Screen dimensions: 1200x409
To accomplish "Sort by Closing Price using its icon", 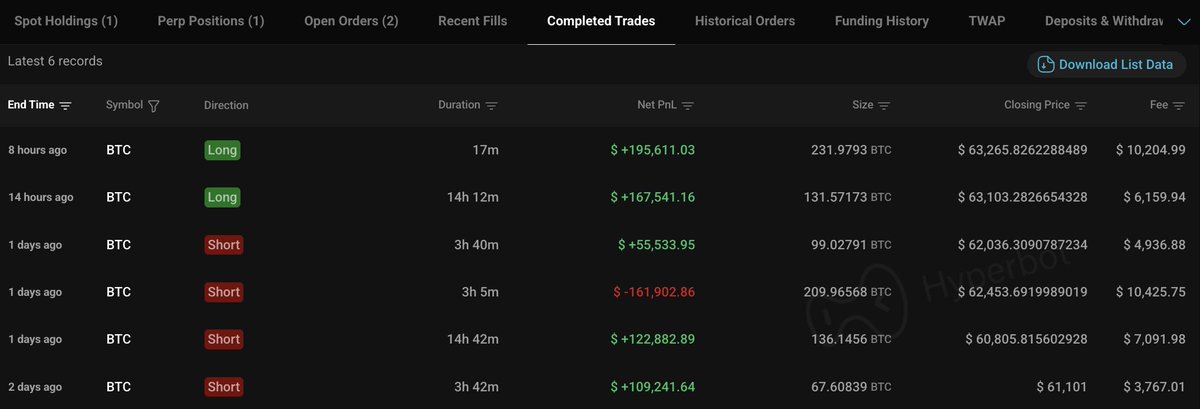I will pyautogui.click(x=1081, y=105).
